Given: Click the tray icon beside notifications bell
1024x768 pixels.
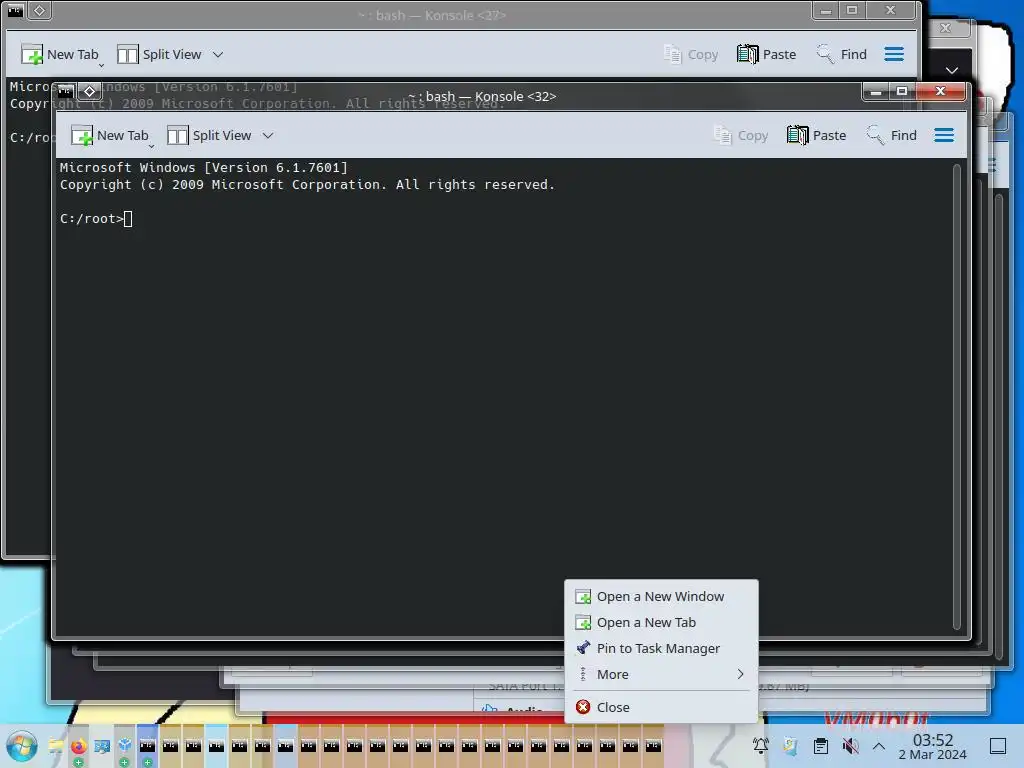Looking at the screenshot, I should [x=790, y=745].
